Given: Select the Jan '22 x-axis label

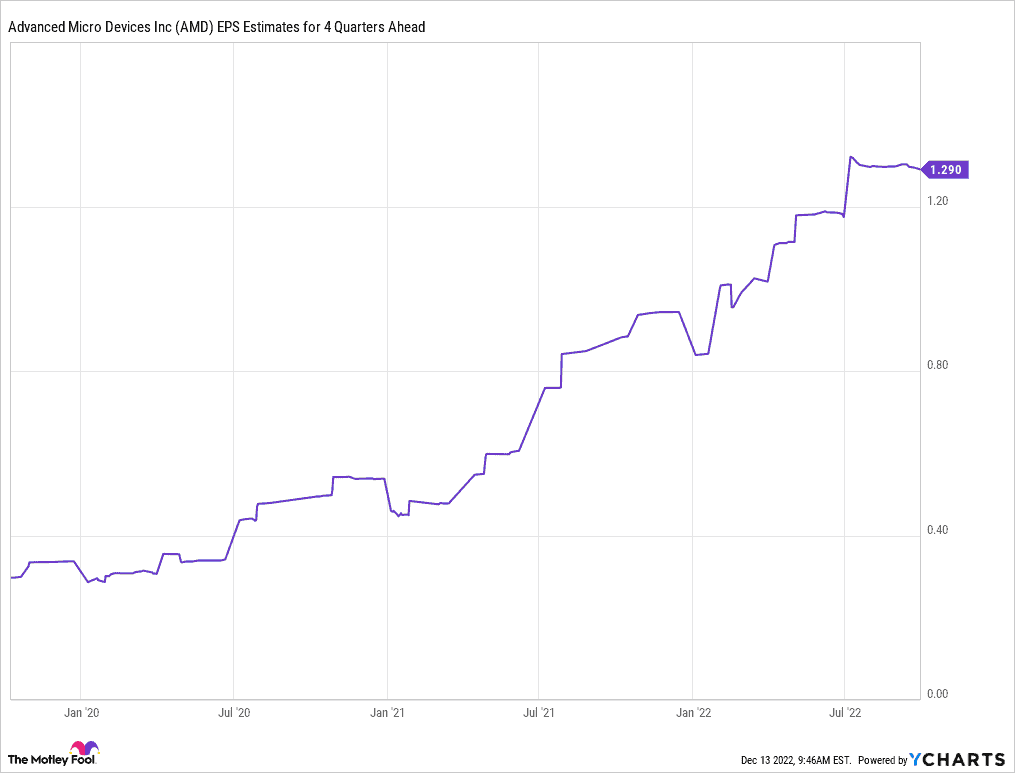Looking at the screenshot, I should point(693,713).
